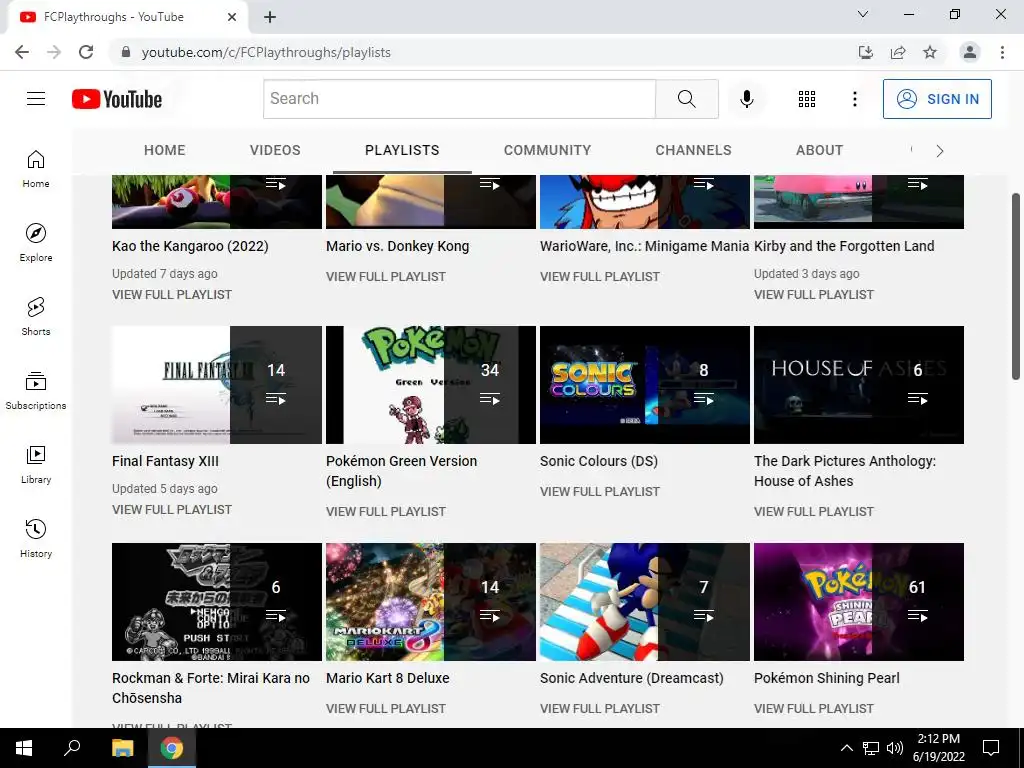Open volume control in system tray
Screen dimensions: 1024x768
pos(895,748)
